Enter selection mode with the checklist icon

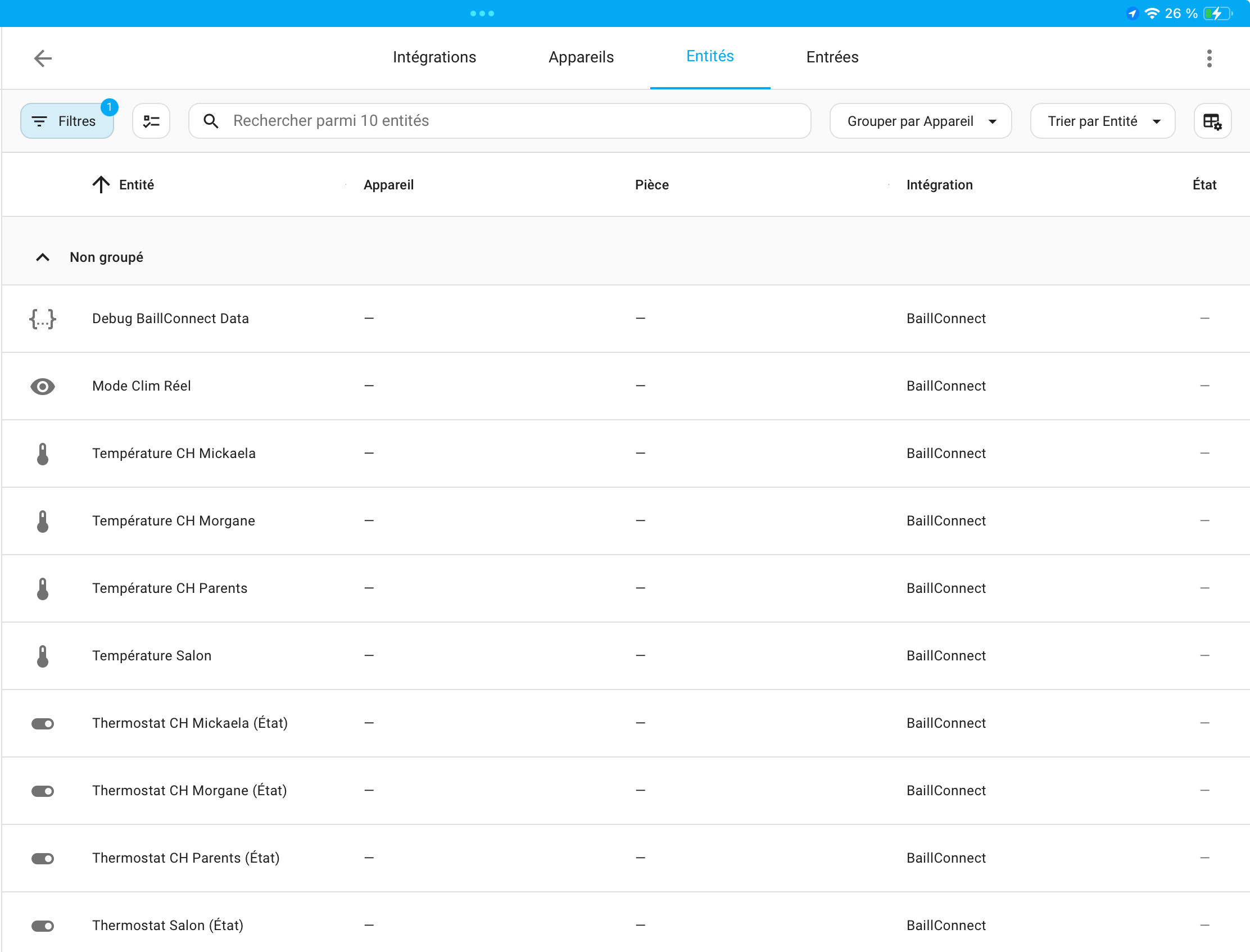click(x=151, y=121)
